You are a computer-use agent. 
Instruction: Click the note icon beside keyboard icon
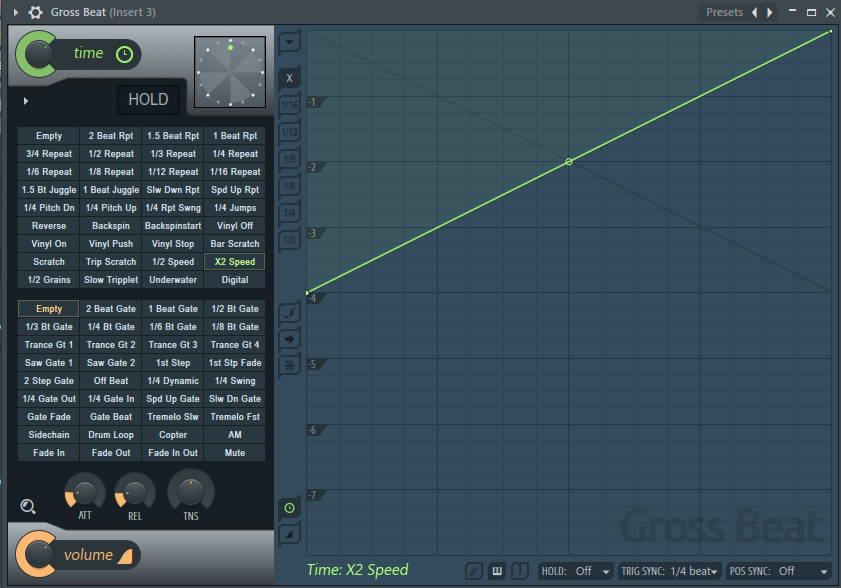pos(519,571)
